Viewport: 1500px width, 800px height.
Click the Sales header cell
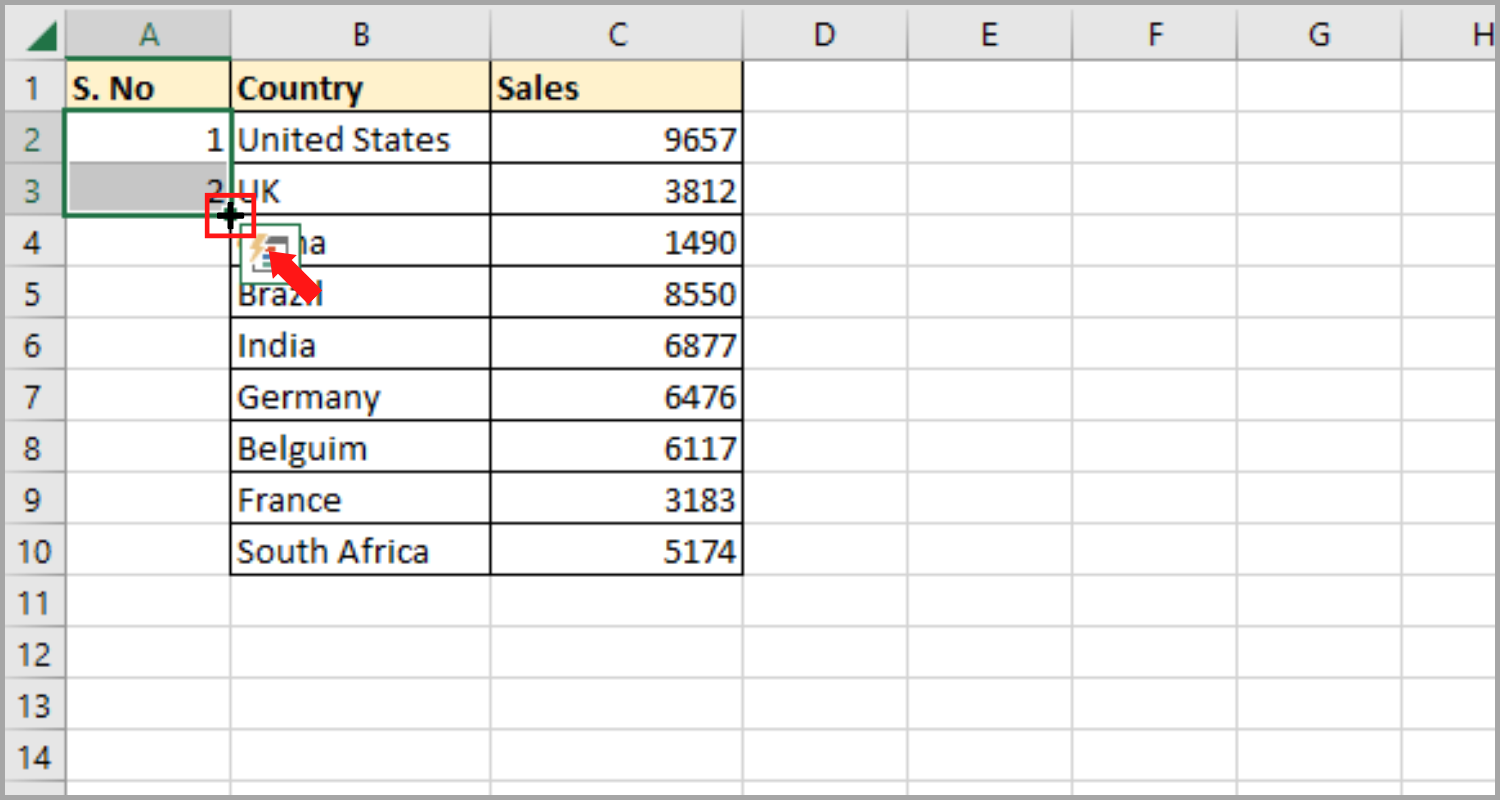point(617,88)
